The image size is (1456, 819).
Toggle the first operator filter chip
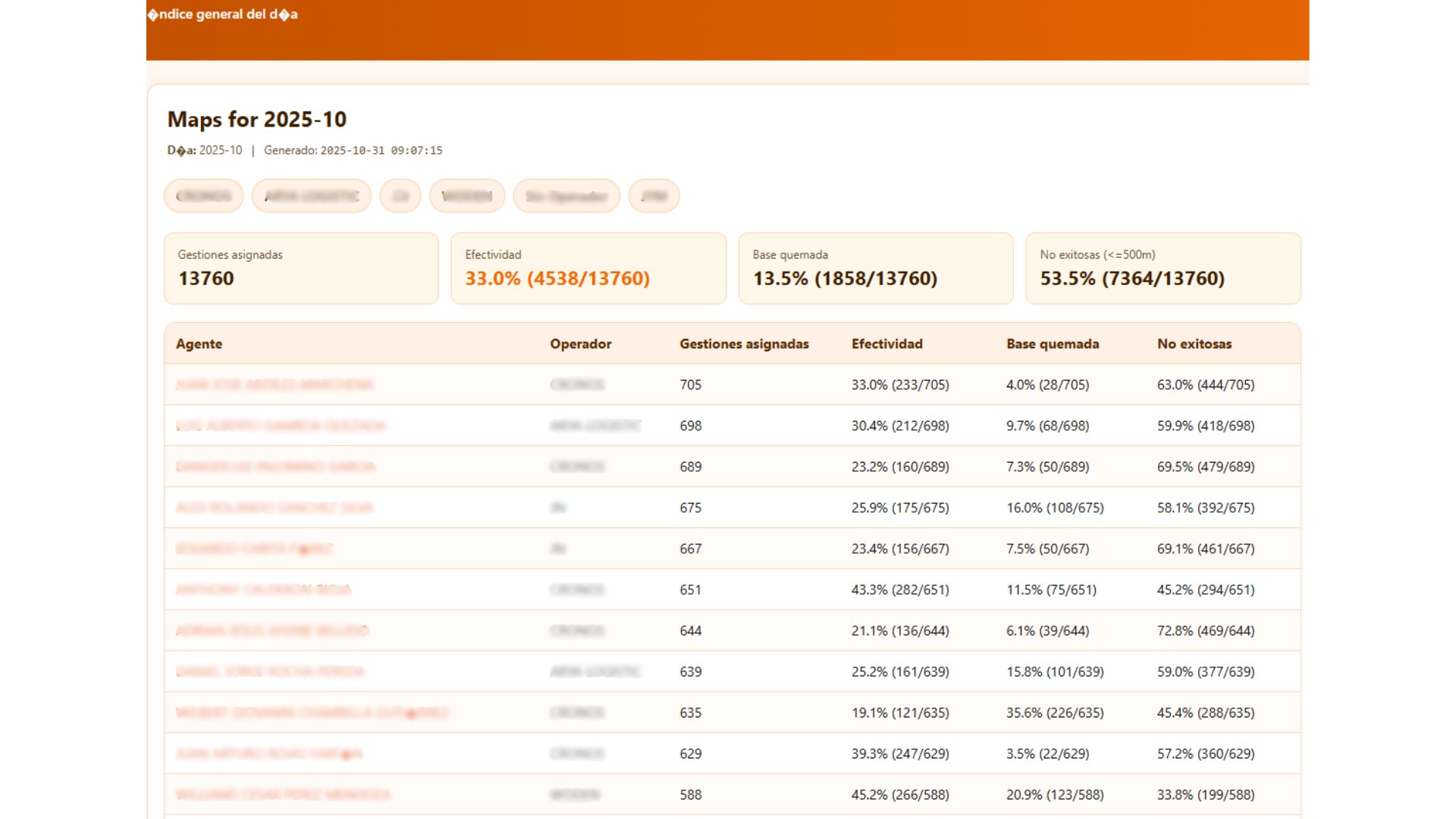tap(202, 196)
